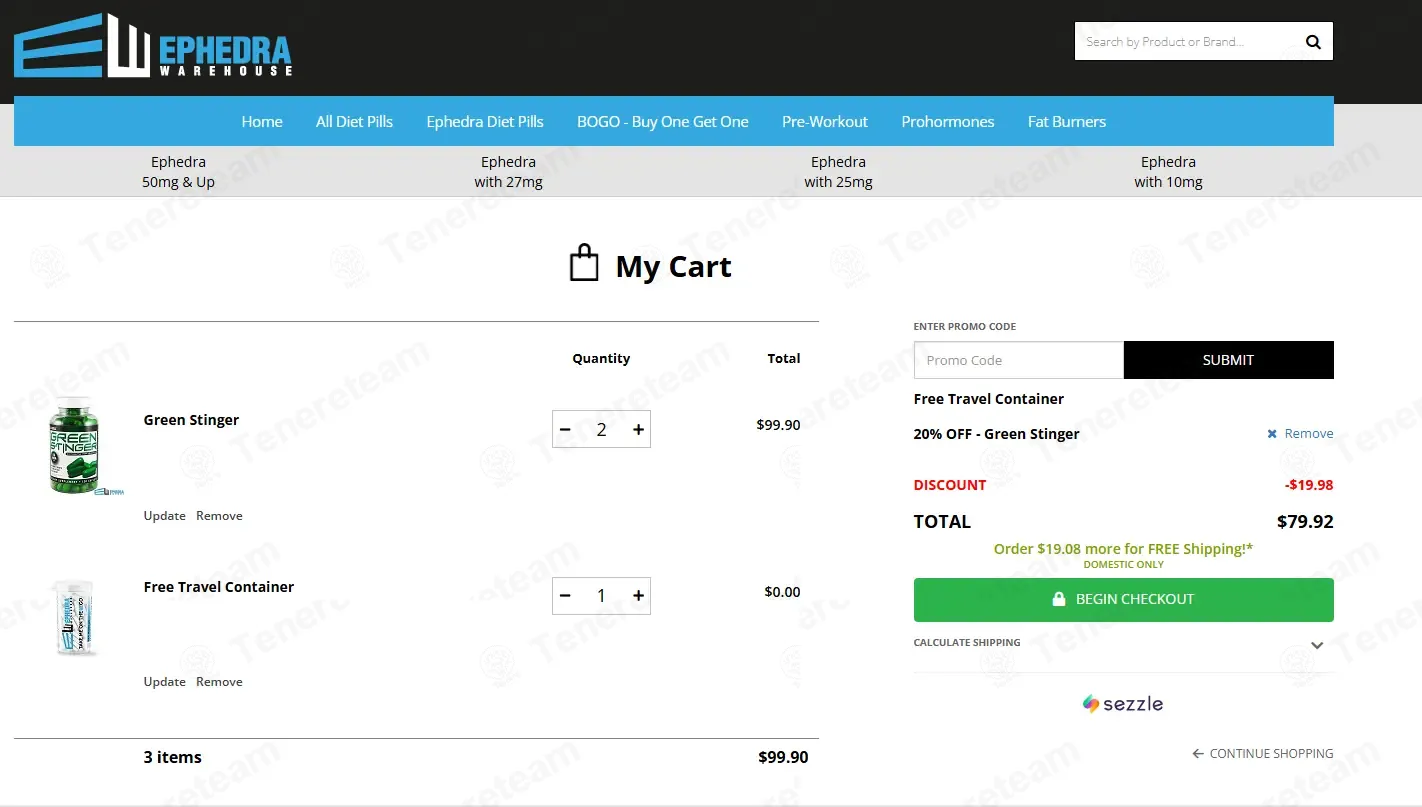Decrease Free Travel Container quantity
Image resolution: width=1422 pixels, height=807 pixels.
point(565,596)
